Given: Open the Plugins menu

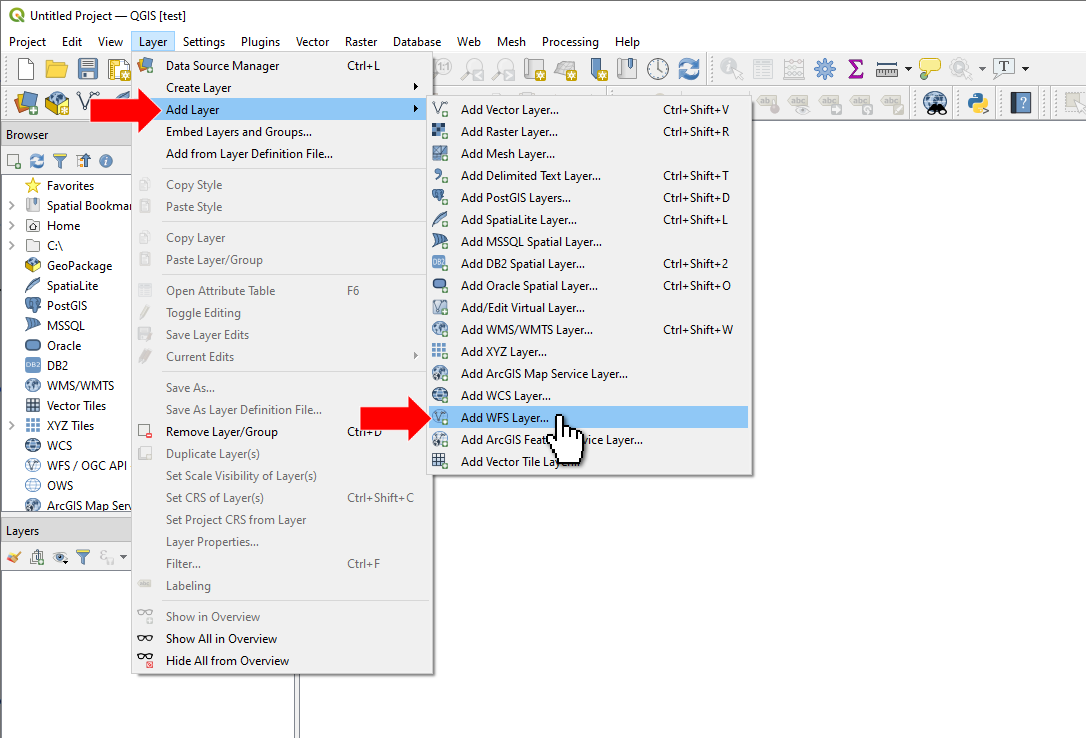Looking at the screenshot, I should coord(260,42).
